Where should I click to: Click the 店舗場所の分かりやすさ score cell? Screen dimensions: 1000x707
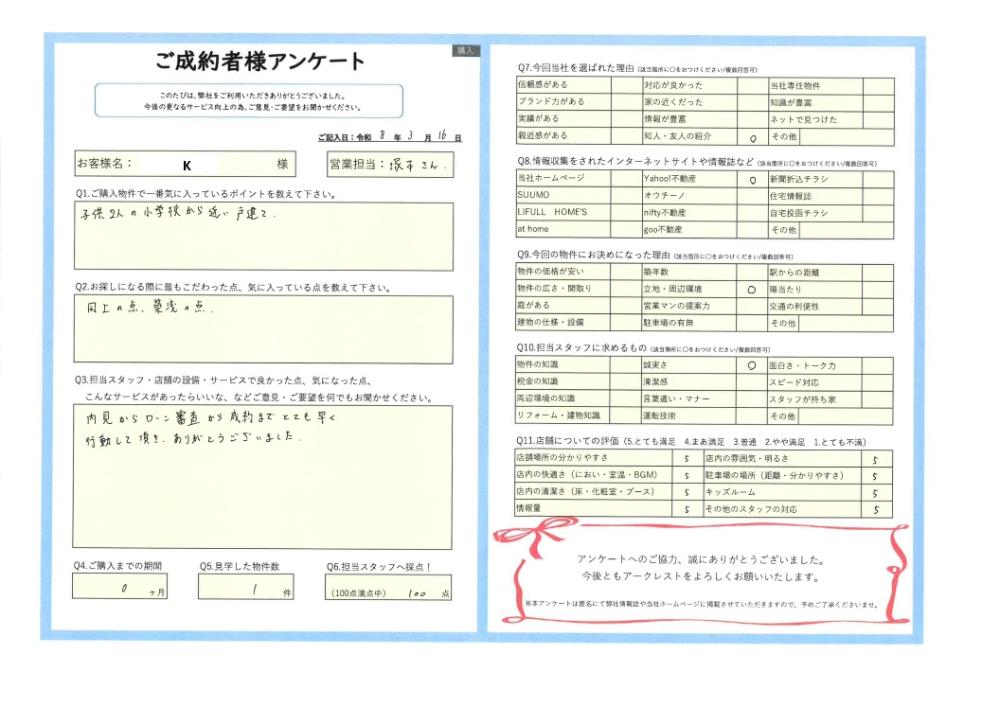point(687,458)
